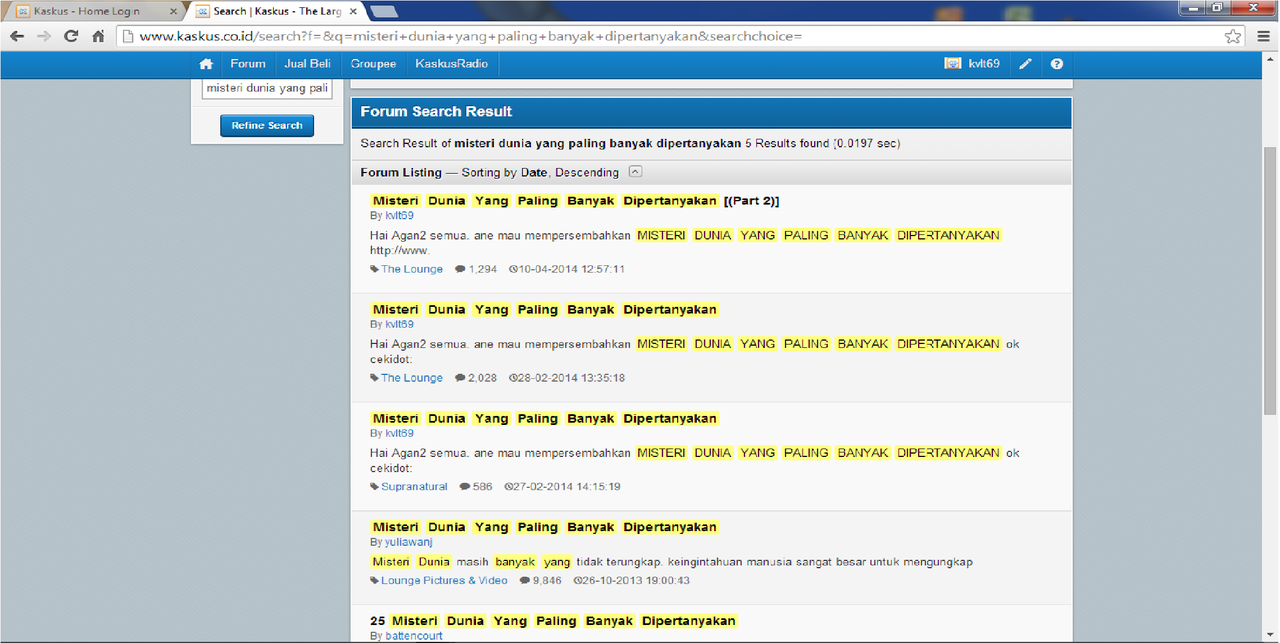This screenshot has height=643, width=1280.
Task: Open The Lounge tag with 2,028 replies
Action: coord(412,378)
